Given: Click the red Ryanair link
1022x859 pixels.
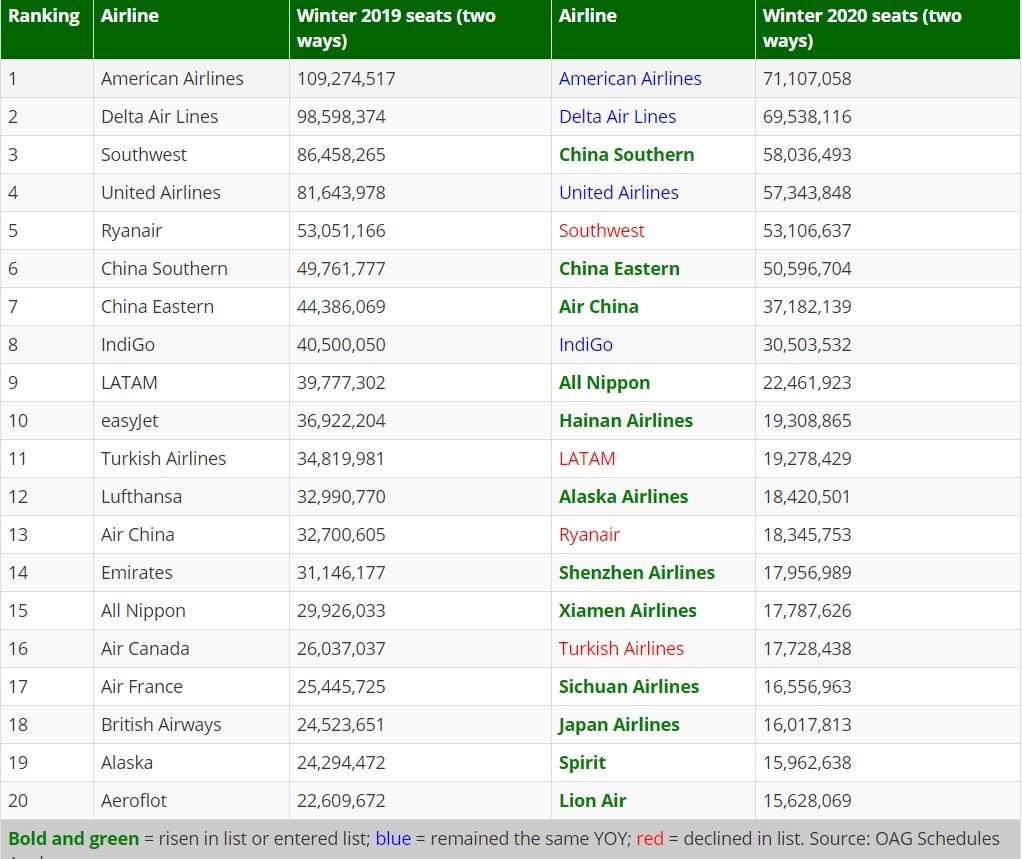Looking at the screenshot, I should click(x=589, y=535).
